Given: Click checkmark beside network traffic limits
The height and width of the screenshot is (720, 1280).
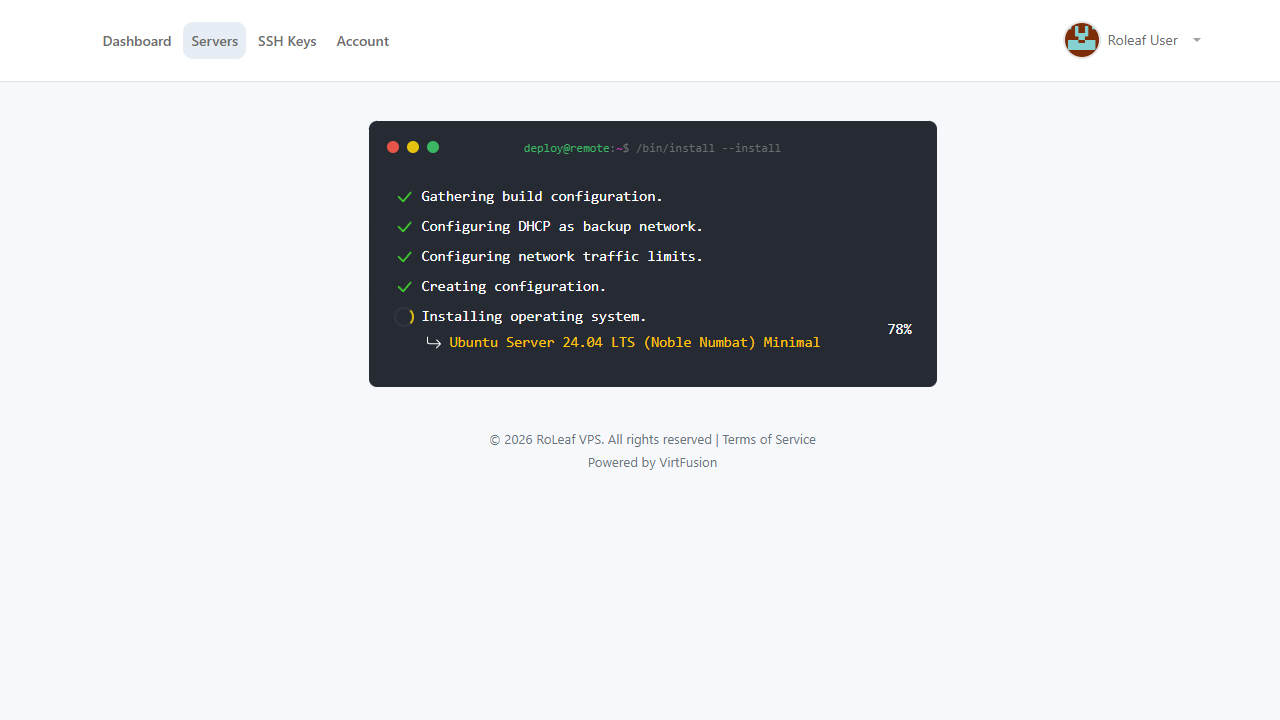Looking at the screenshot, I should coord(404,257).
